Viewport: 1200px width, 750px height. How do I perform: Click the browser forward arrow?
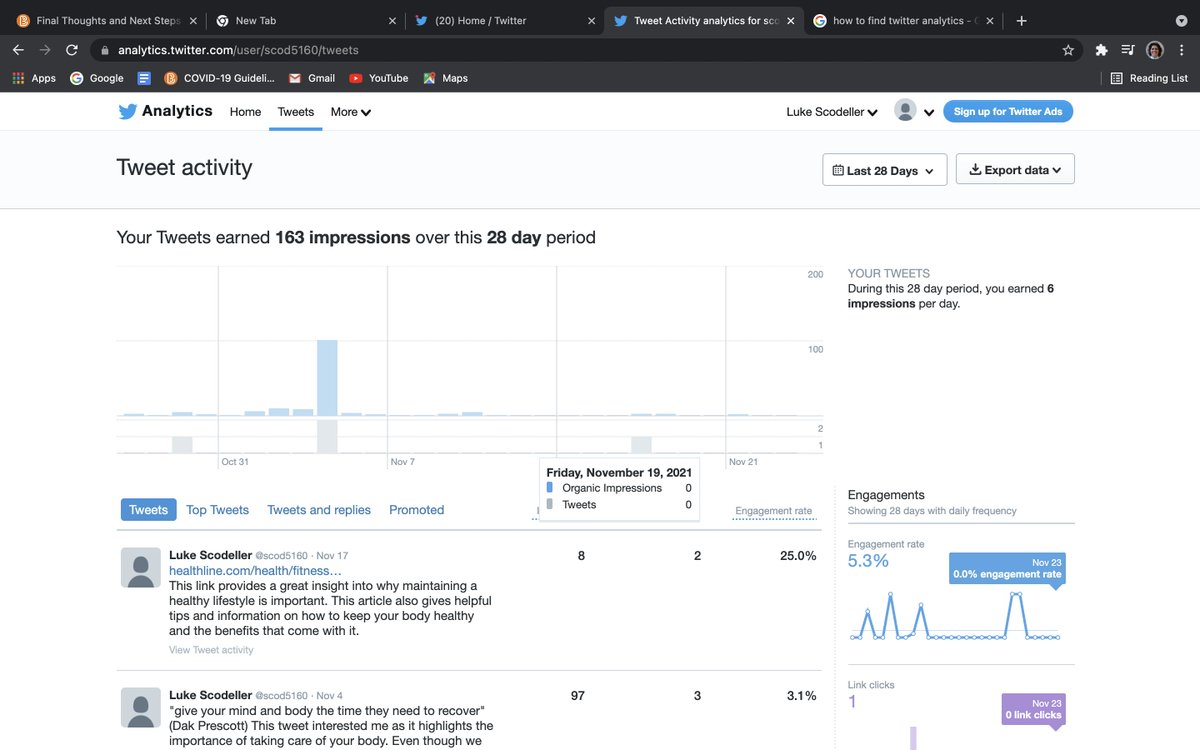(x=45, y=50)
